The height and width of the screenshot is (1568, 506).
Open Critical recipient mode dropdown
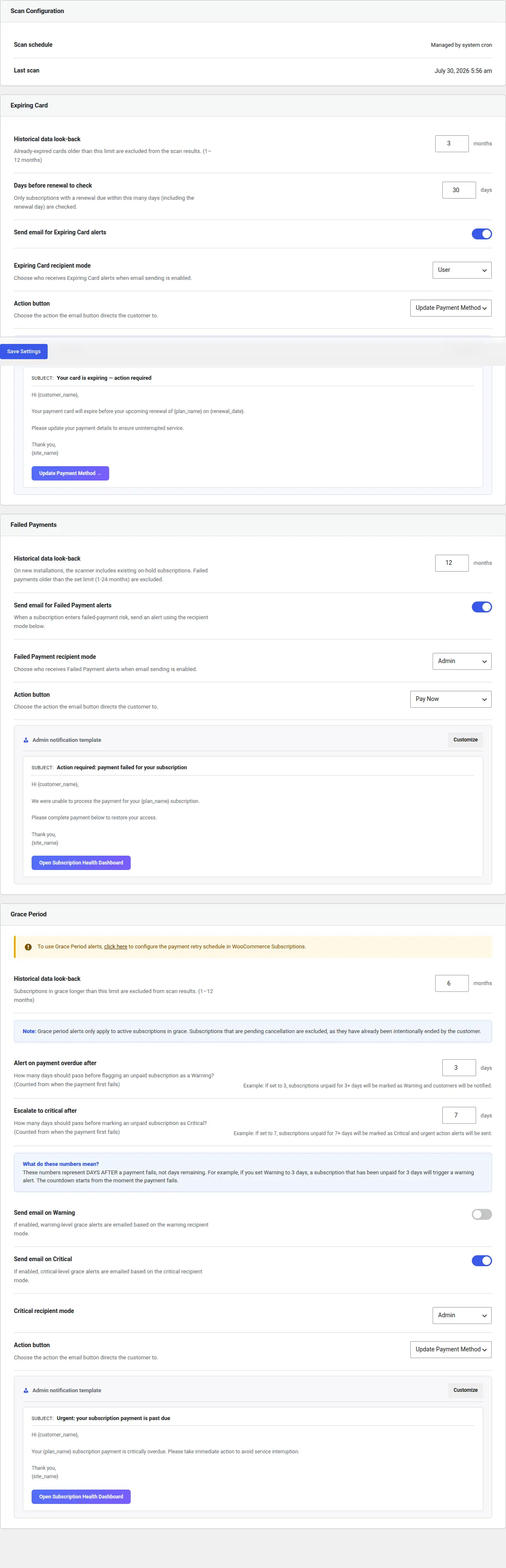tap(462, 1315)
